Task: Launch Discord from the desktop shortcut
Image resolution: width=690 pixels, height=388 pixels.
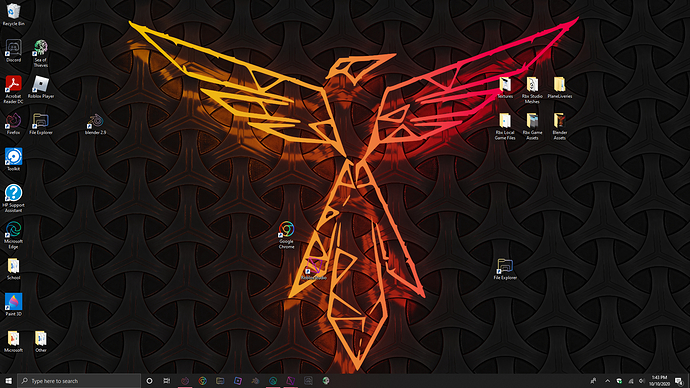Action: coord(13,51)
